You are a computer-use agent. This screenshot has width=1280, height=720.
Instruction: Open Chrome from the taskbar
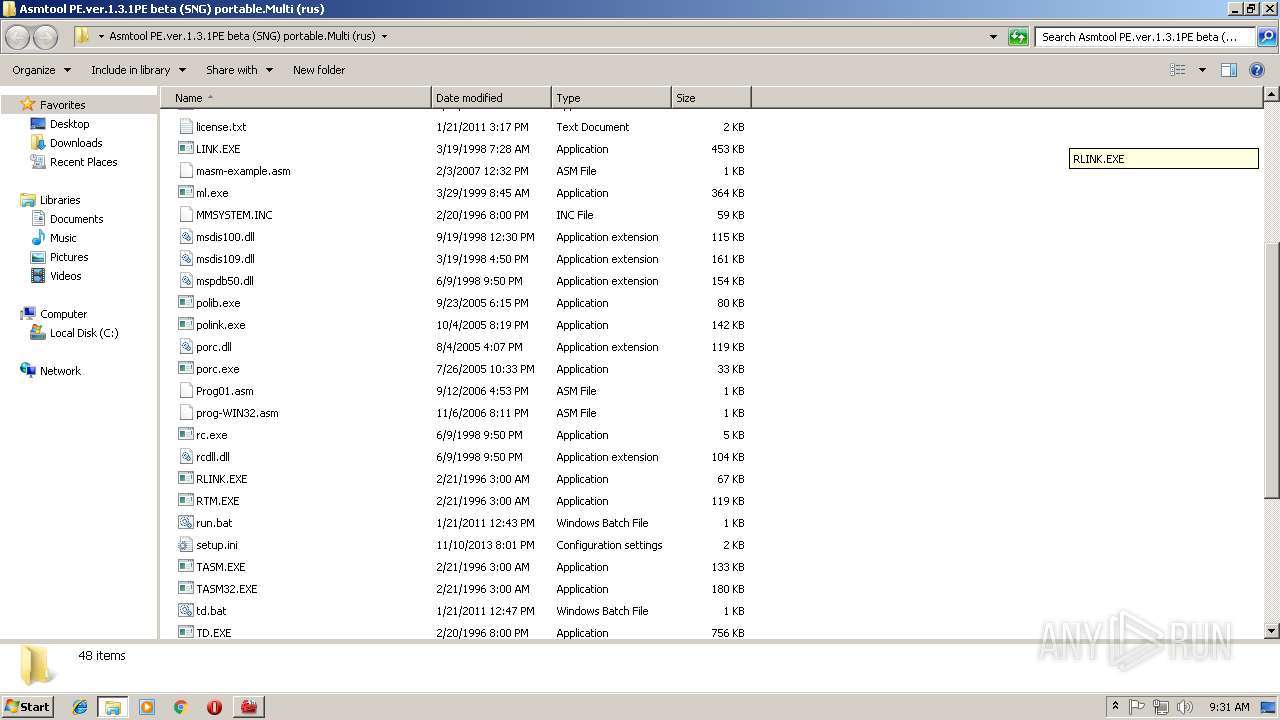[180, 707]
